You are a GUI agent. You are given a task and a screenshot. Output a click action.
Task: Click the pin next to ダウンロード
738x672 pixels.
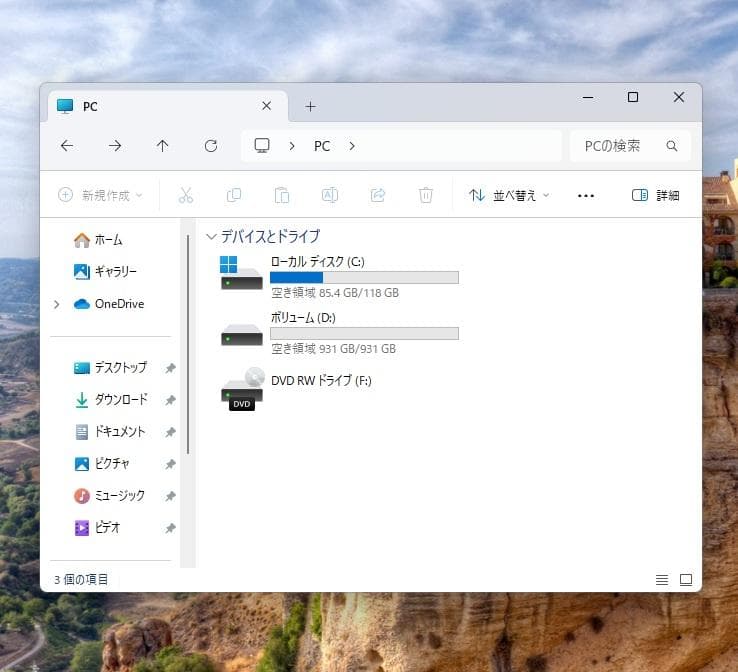(170, 400)
